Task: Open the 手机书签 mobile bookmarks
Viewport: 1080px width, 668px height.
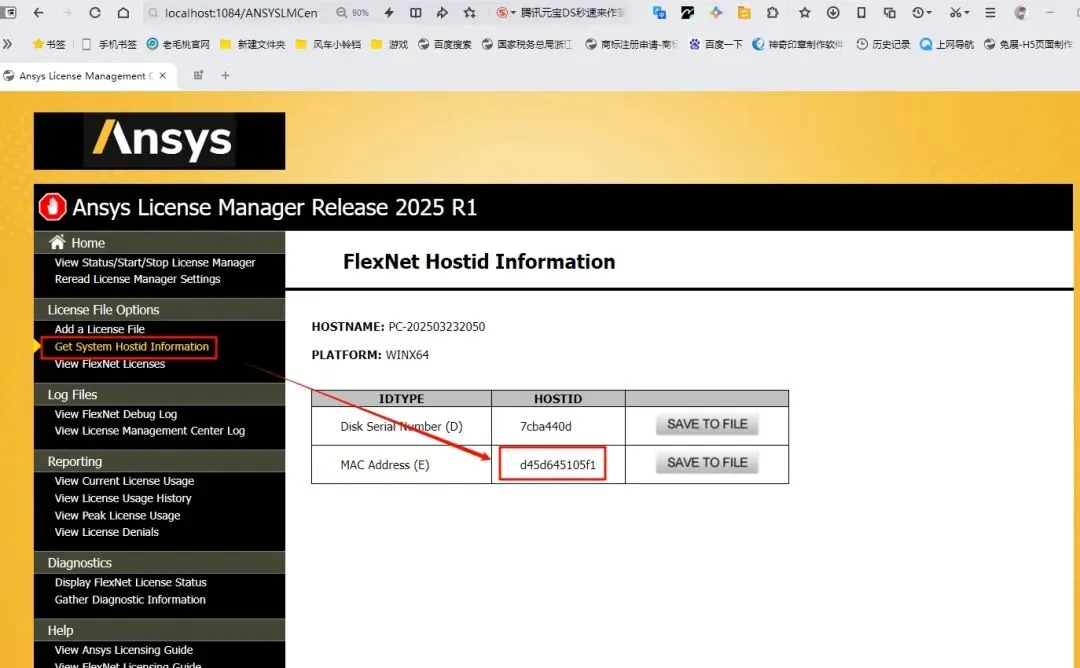Action: tap(109, 44)
